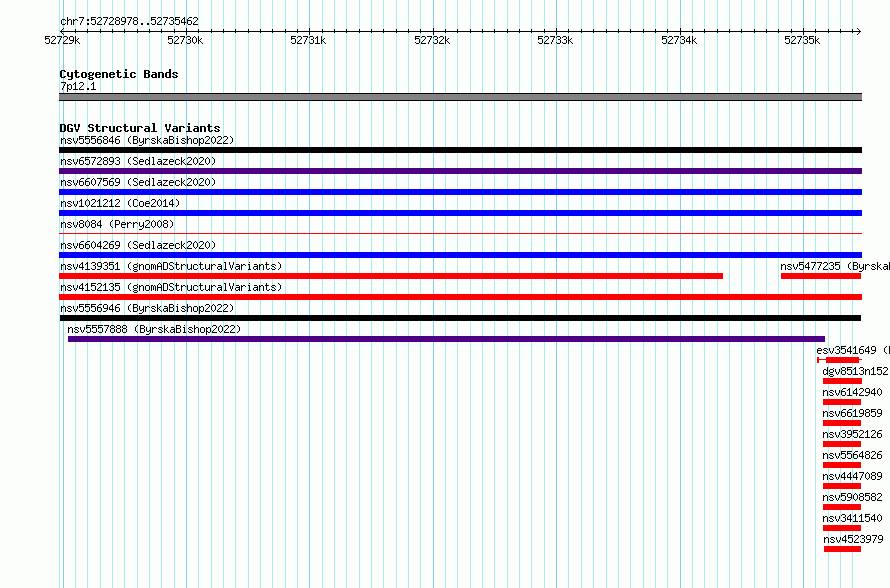This screenshot has height=588, width=890.
Task: Select the dgv8513n152 variant label
Action: [x=855, y=371]
